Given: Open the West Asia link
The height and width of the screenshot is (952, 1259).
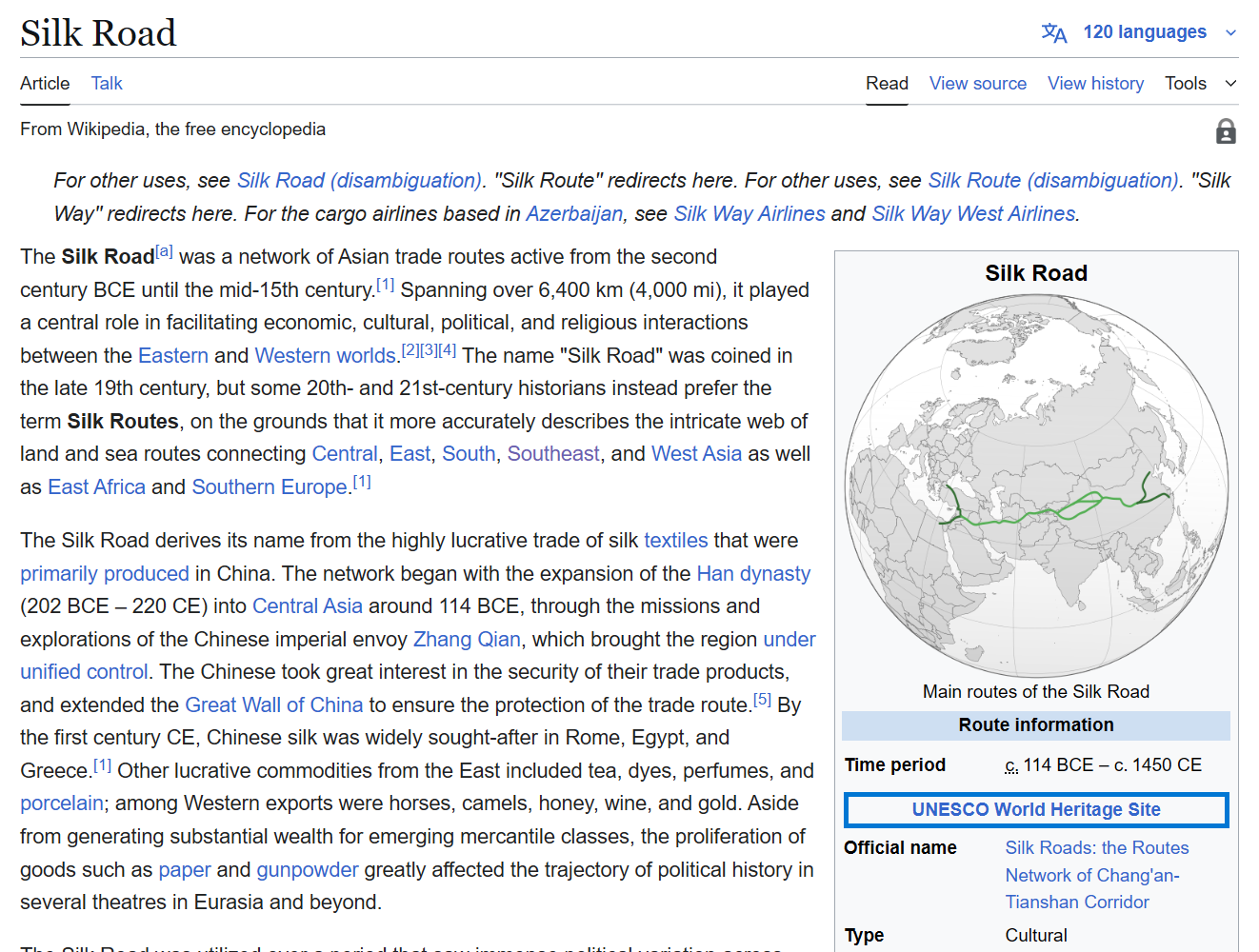Looking at the screenshot, I should coord(696,454).
